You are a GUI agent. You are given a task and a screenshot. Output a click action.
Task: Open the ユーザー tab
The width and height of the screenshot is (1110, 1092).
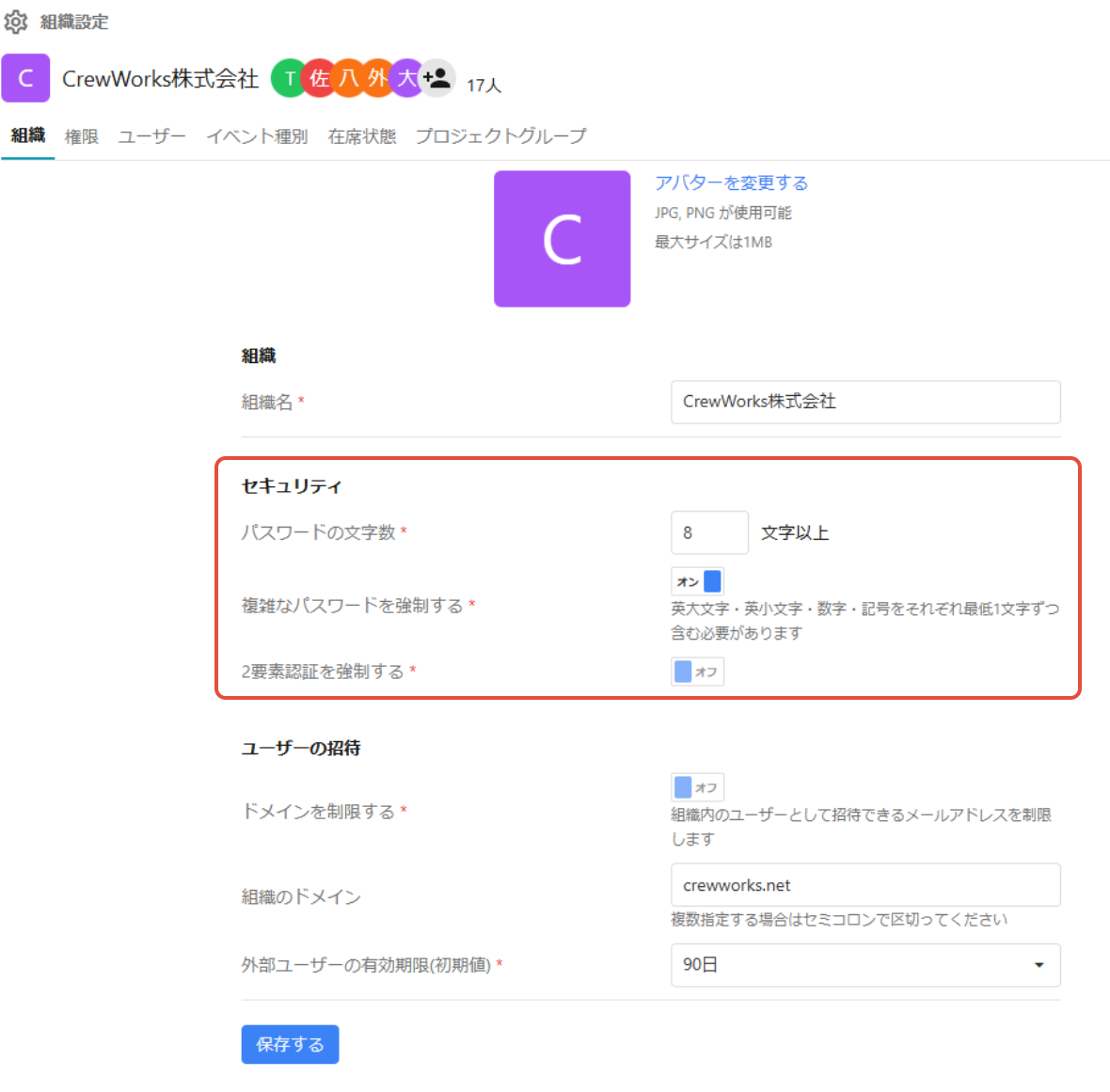click(x=151, y=136)
